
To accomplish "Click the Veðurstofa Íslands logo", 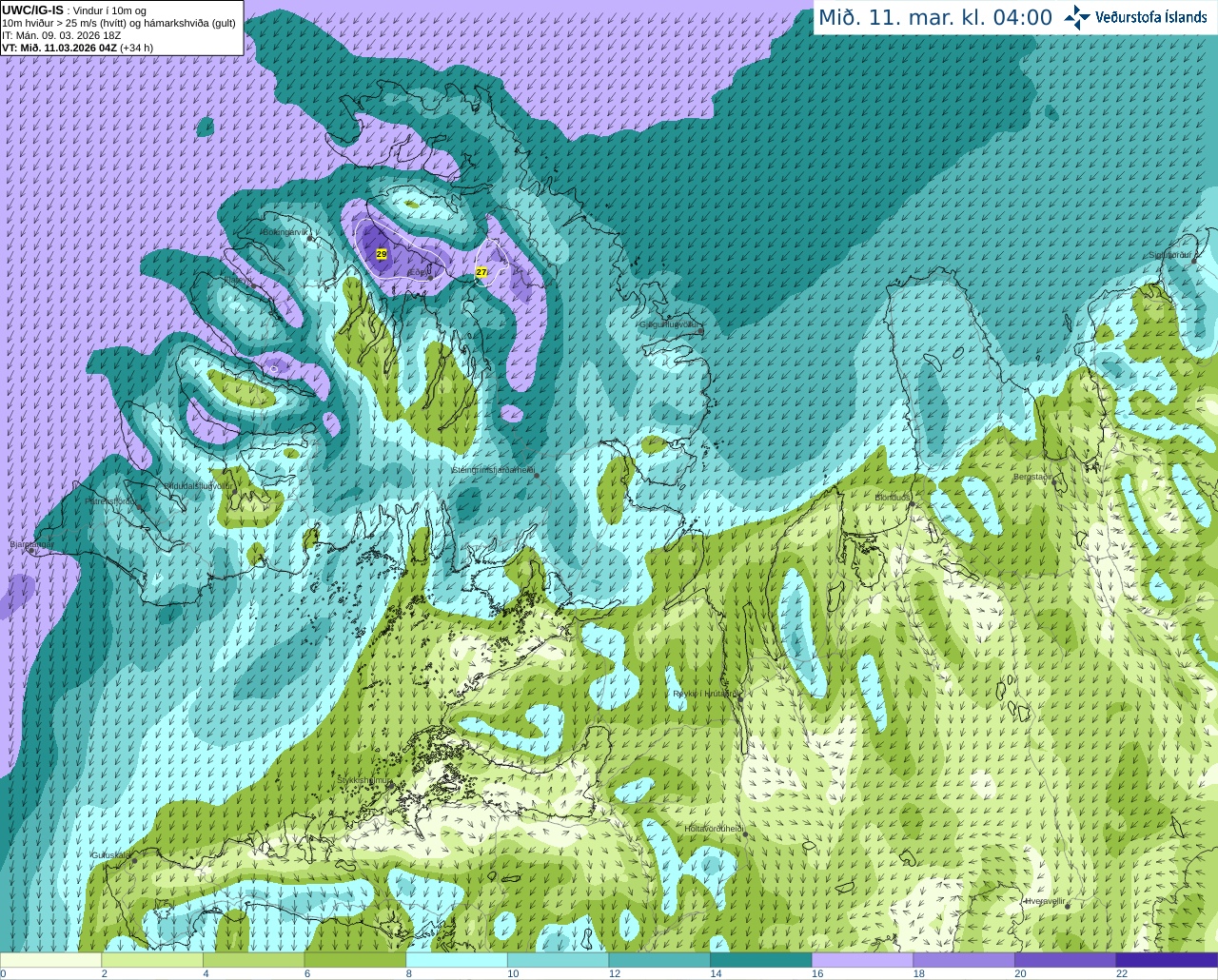I will click(1135, 17).
